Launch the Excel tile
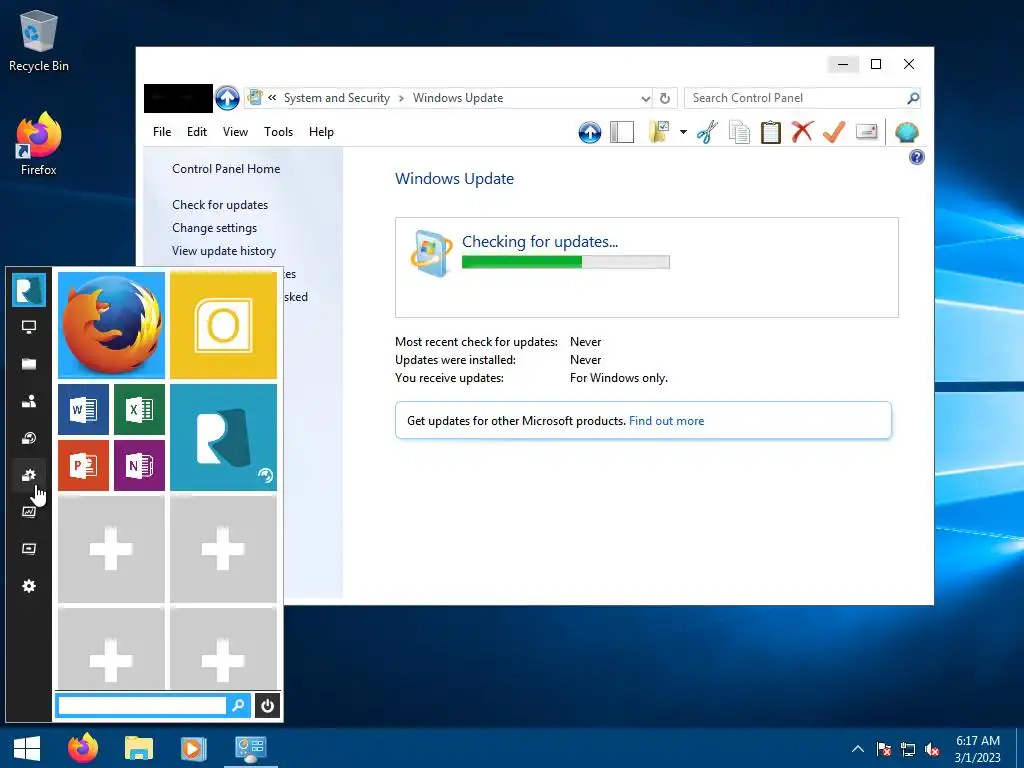 [139, 409]
